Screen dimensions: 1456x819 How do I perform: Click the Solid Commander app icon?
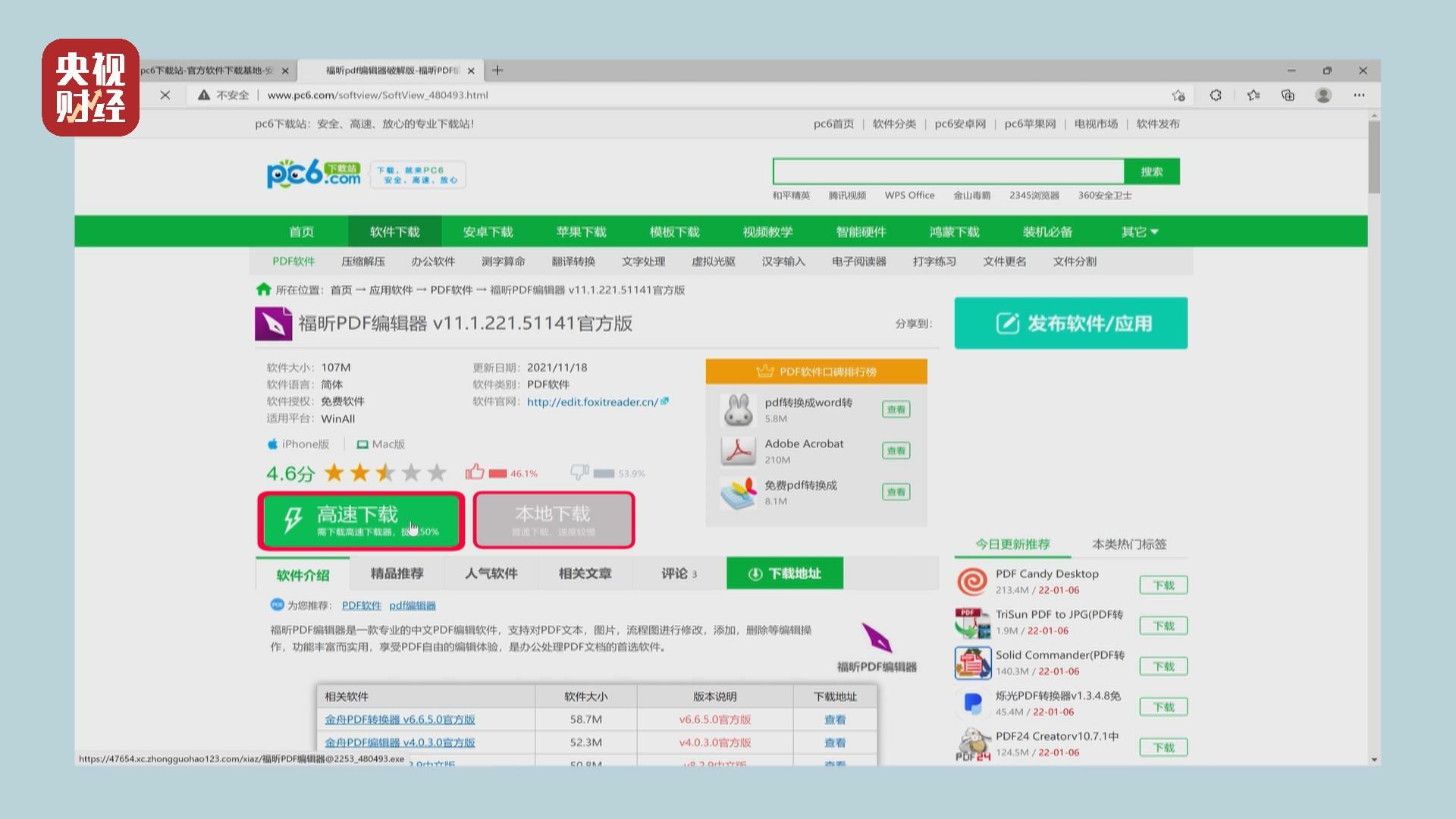972,663
